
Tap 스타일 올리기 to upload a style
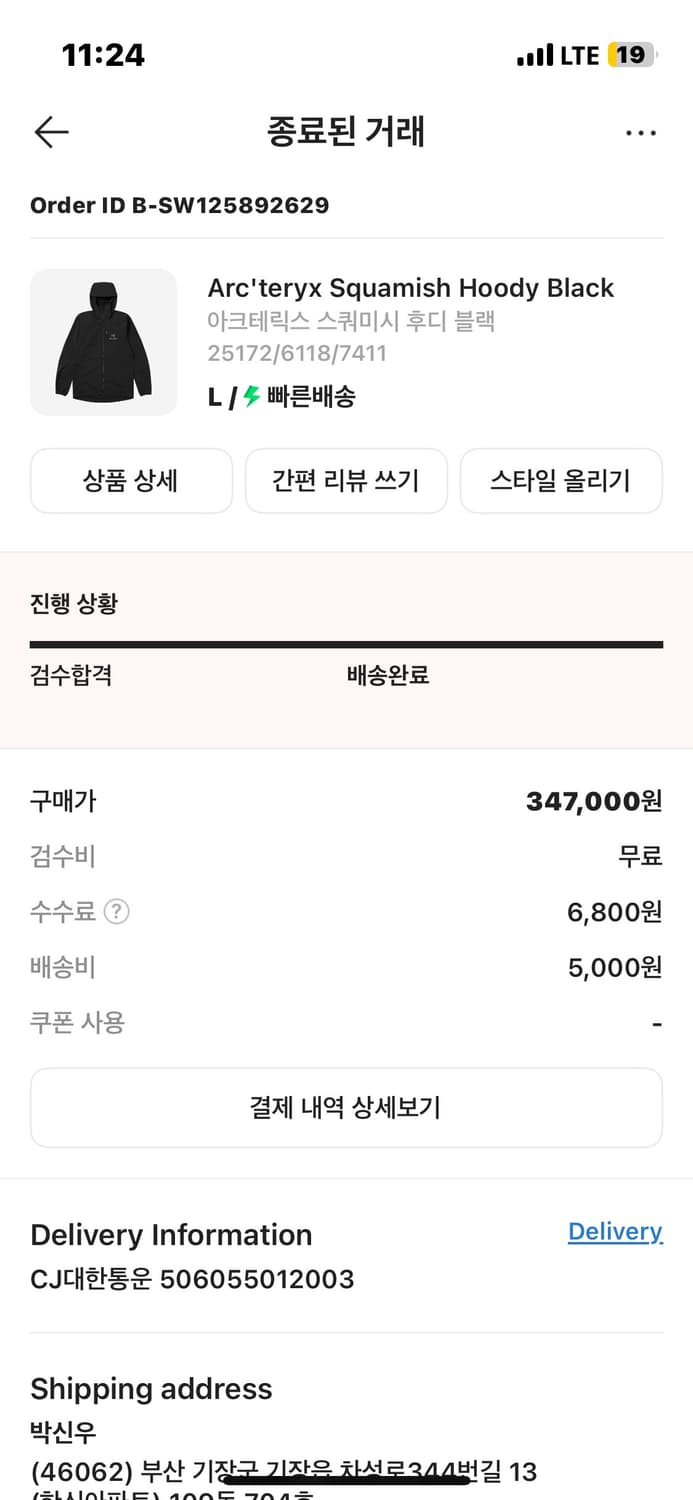point(561,481)
